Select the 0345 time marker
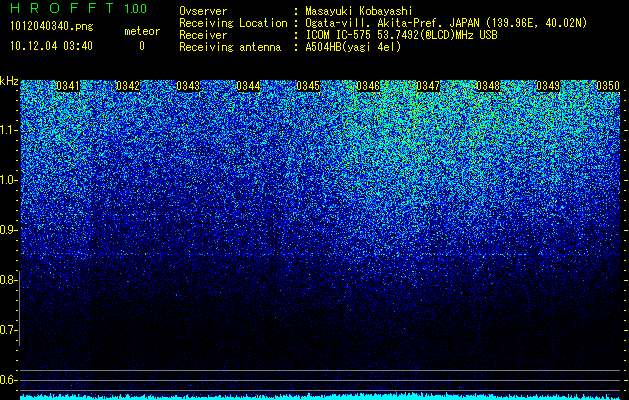This screenshot has width=629, height=400. tap(308, 86)
